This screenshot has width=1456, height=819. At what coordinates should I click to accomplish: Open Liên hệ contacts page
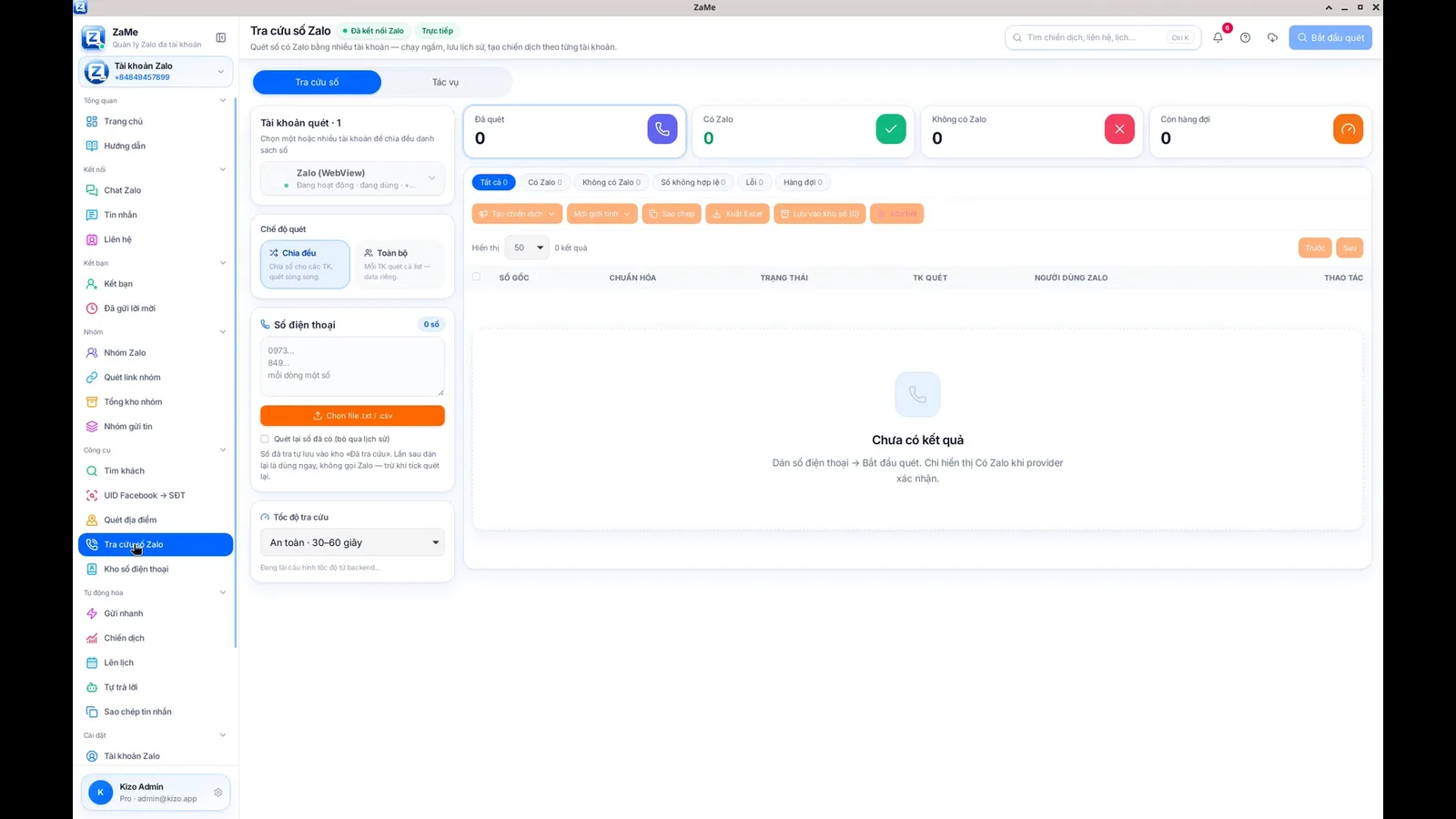click(x=156, y=239)
